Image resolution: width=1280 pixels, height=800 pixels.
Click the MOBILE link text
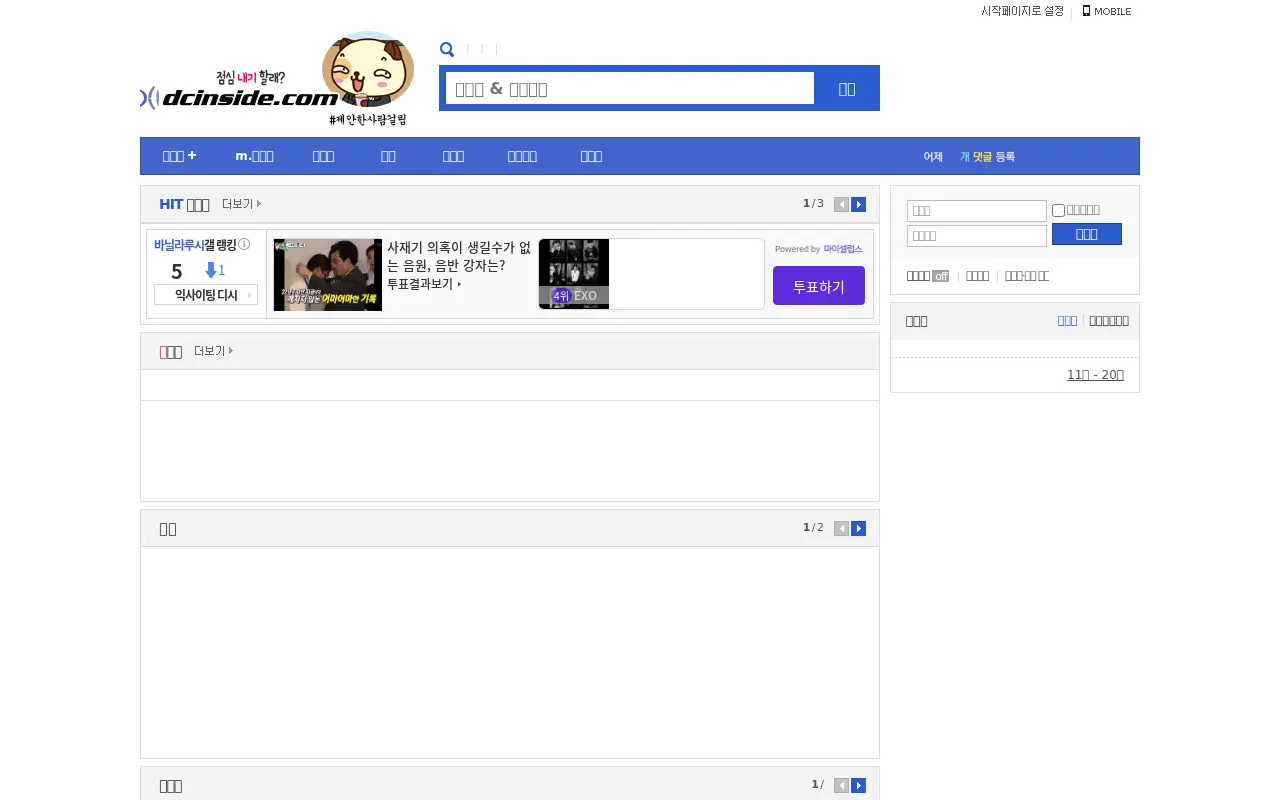tap(1113, 12)
